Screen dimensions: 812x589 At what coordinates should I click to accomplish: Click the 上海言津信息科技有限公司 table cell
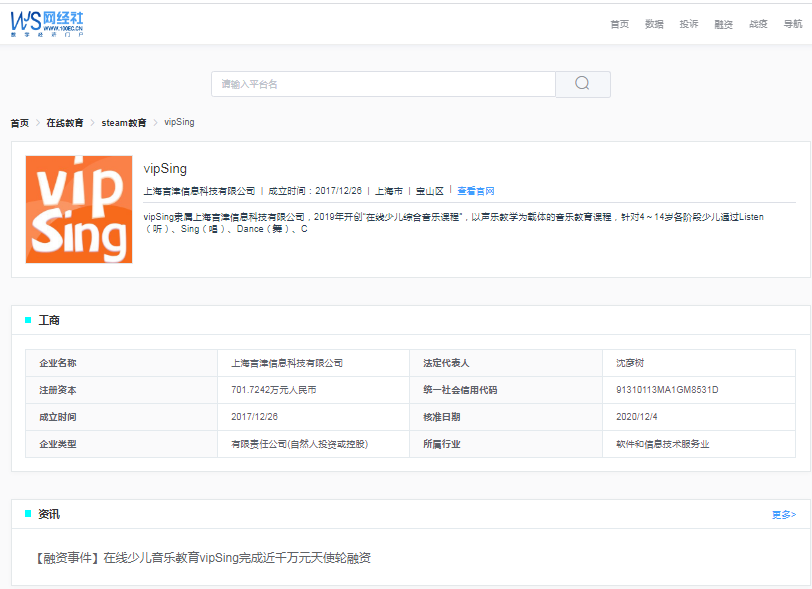(313, 363)
